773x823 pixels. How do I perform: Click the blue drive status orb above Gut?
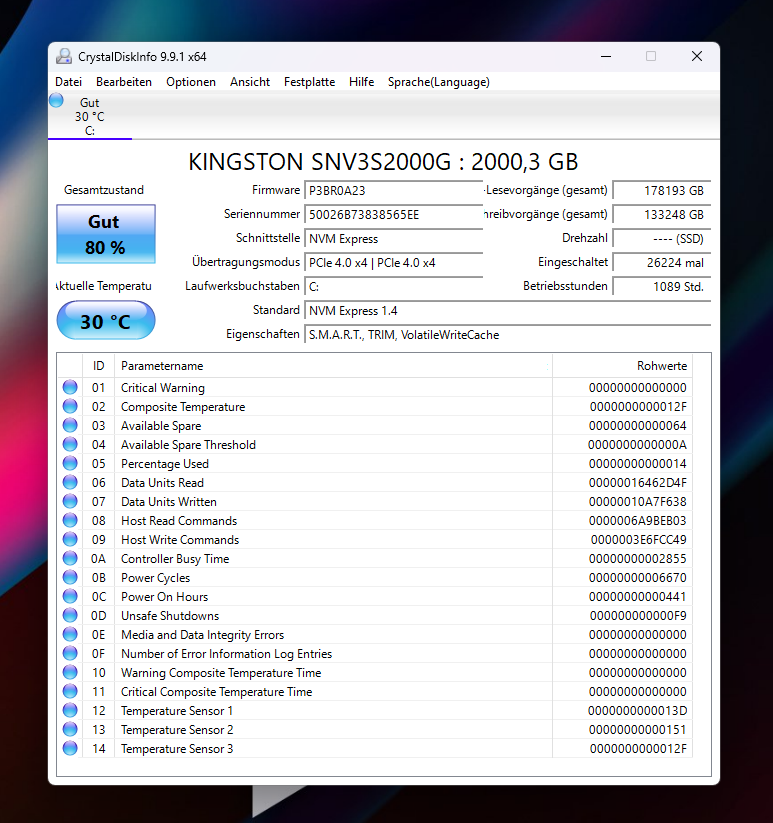(56, 100)
